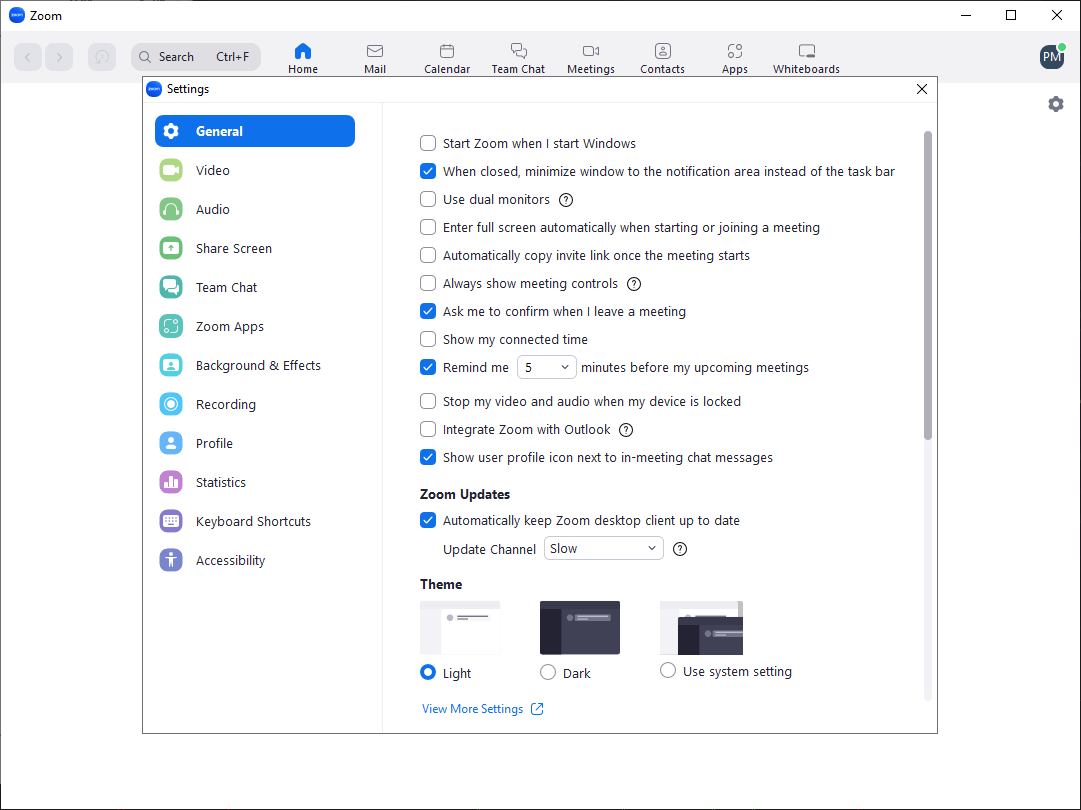Click the system setting theme thumbnail
This screenshot has width=1081, height=810.
[701, 628]
